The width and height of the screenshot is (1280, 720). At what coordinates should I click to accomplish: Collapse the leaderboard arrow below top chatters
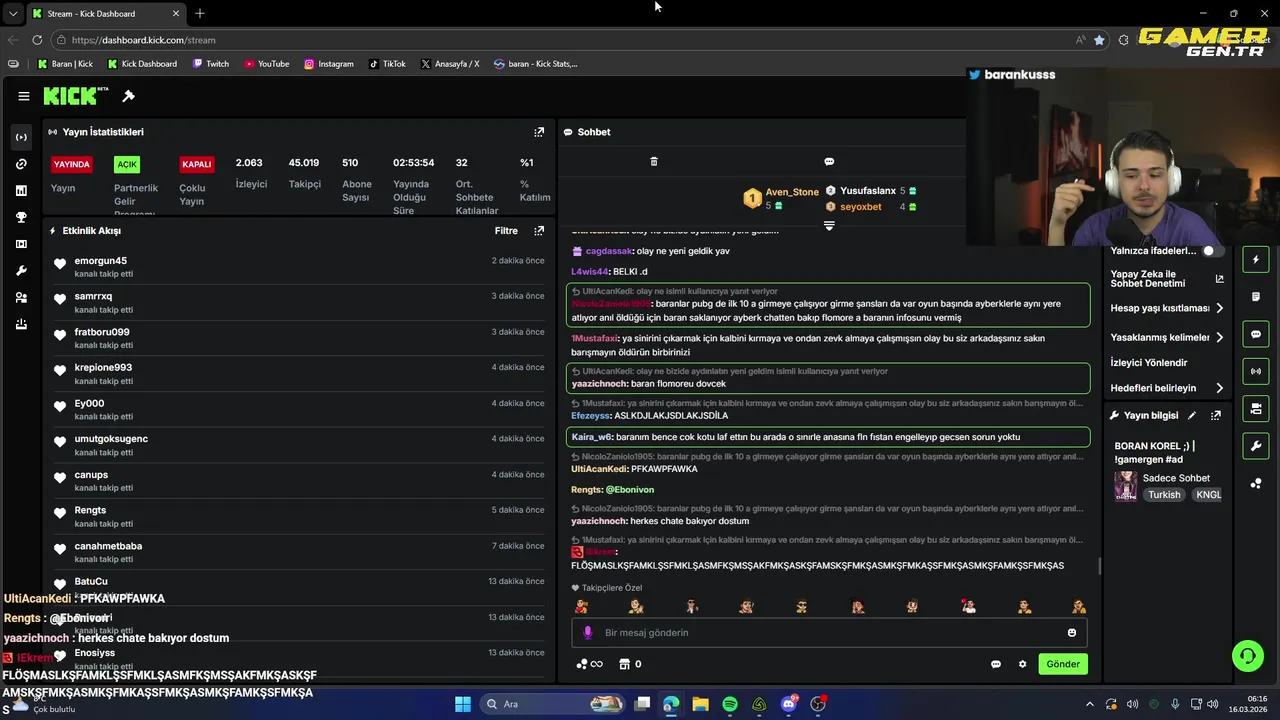tap(829, 226)
